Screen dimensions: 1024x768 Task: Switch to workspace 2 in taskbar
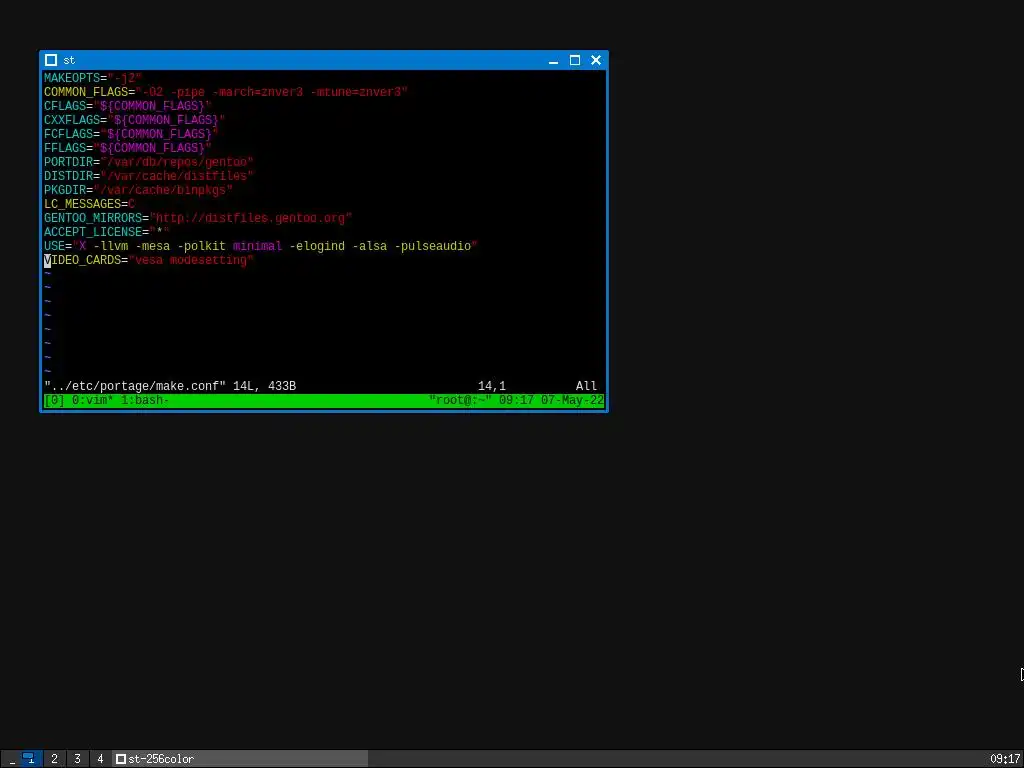[54, 759]
